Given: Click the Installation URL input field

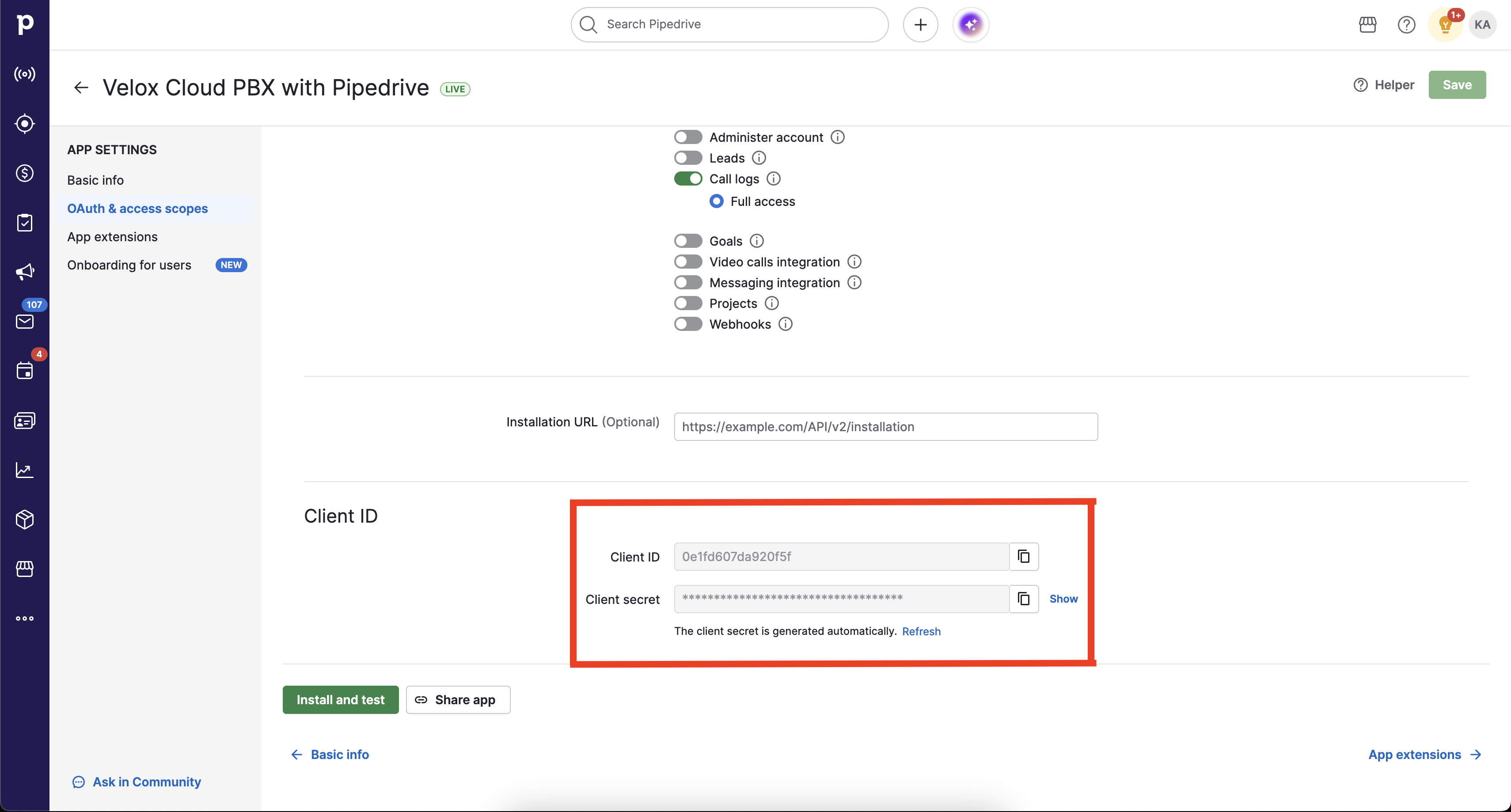Looking at the screenshot, I should [x=885, y=426].
